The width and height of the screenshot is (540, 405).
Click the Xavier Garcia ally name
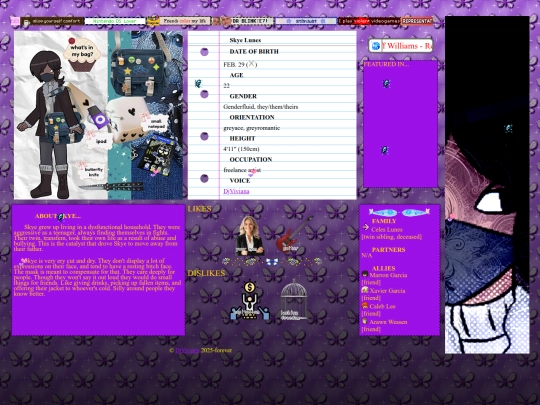[x=387, y=291]
